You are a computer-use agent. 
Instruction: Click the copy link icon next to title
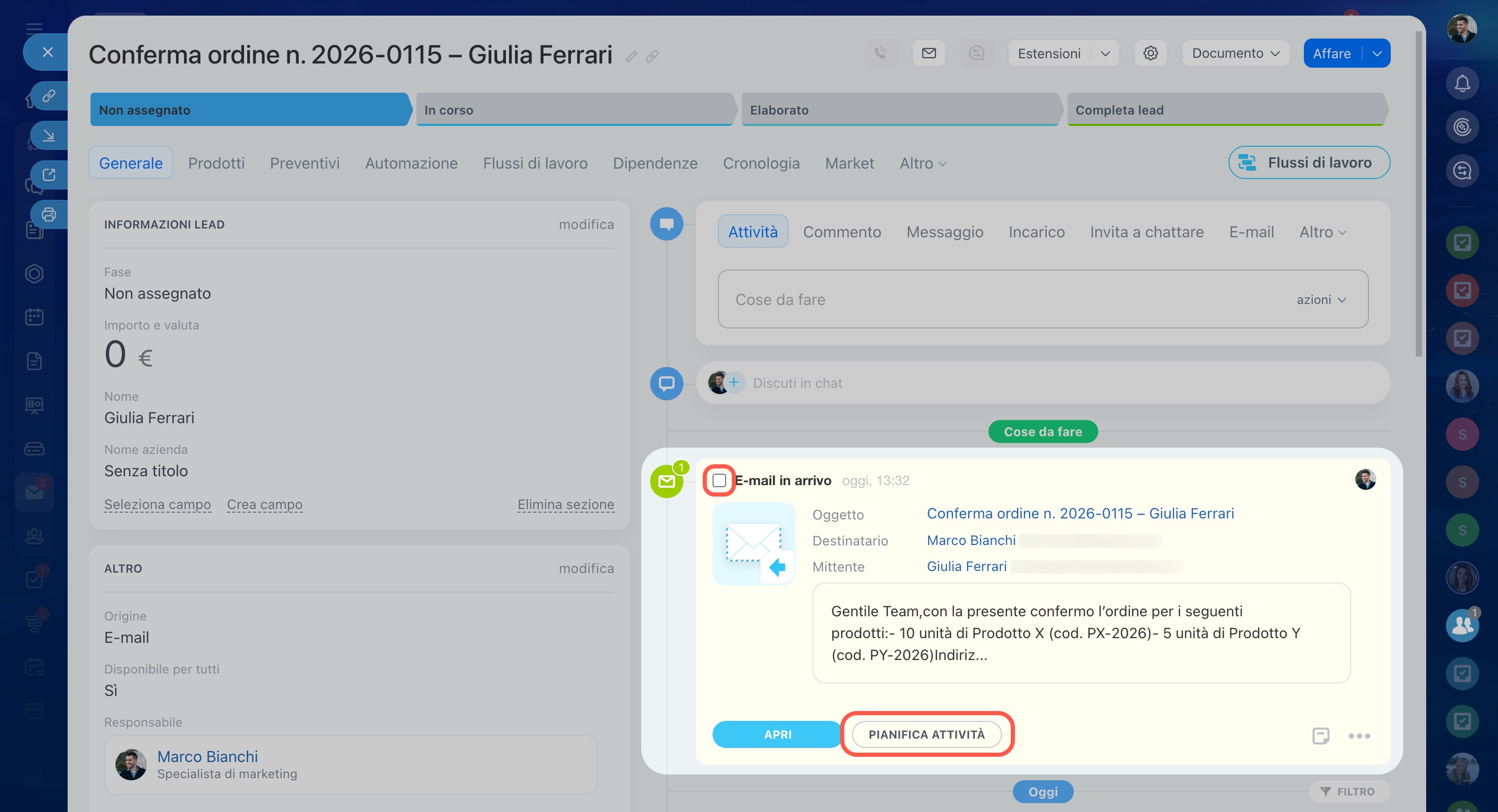click(653, 56)
